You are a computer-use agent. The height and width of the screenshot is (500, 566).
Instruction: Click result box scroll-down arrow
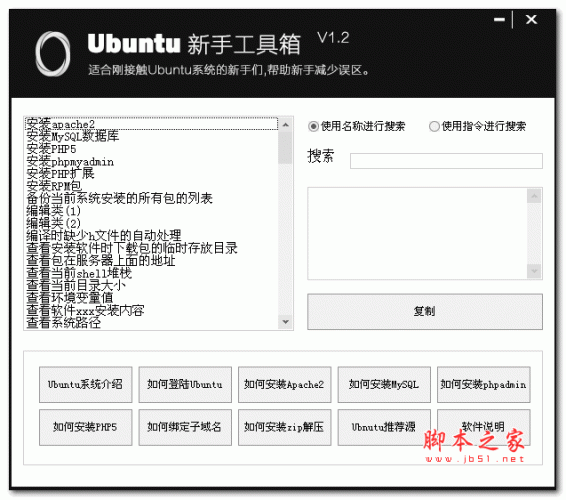[534, 271]
